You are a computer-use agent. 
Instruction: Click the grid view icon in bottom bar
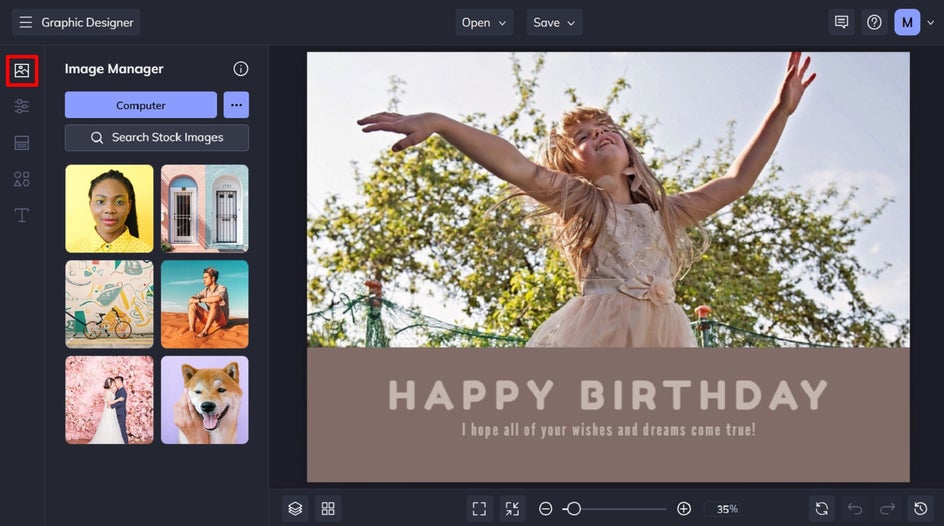328,508
